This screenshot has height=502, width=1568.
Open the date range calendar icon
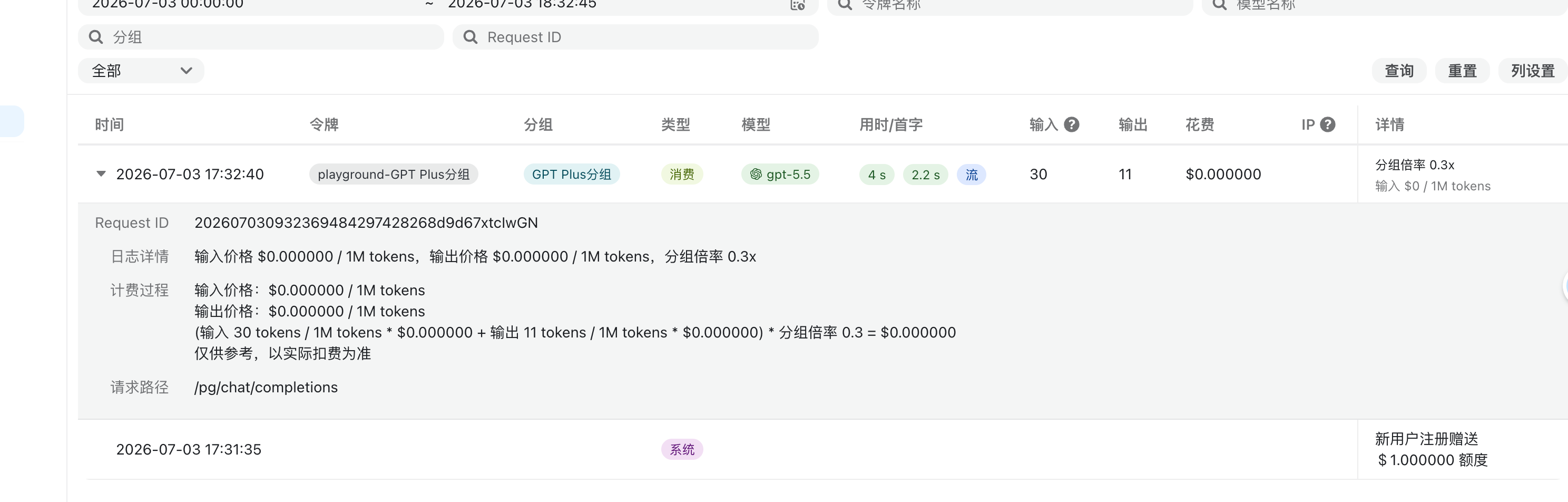(797, 5)
